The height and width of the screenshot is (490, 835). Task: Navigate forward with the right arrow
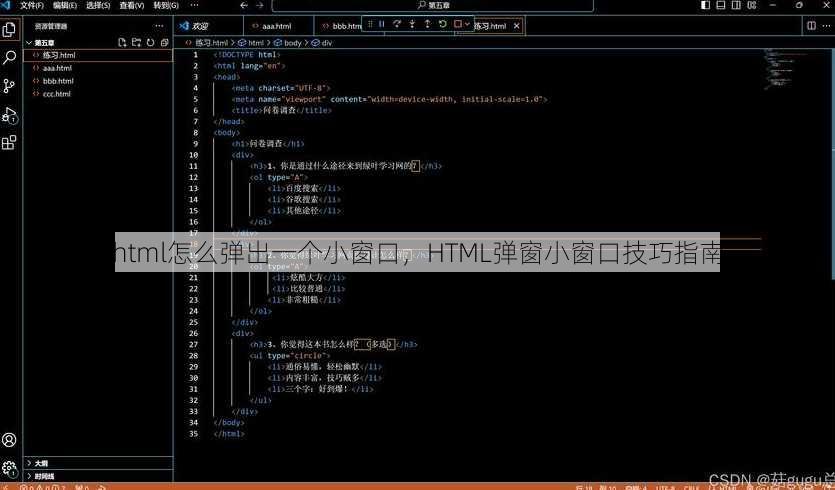pyautogui.click(x=259, y=5)
